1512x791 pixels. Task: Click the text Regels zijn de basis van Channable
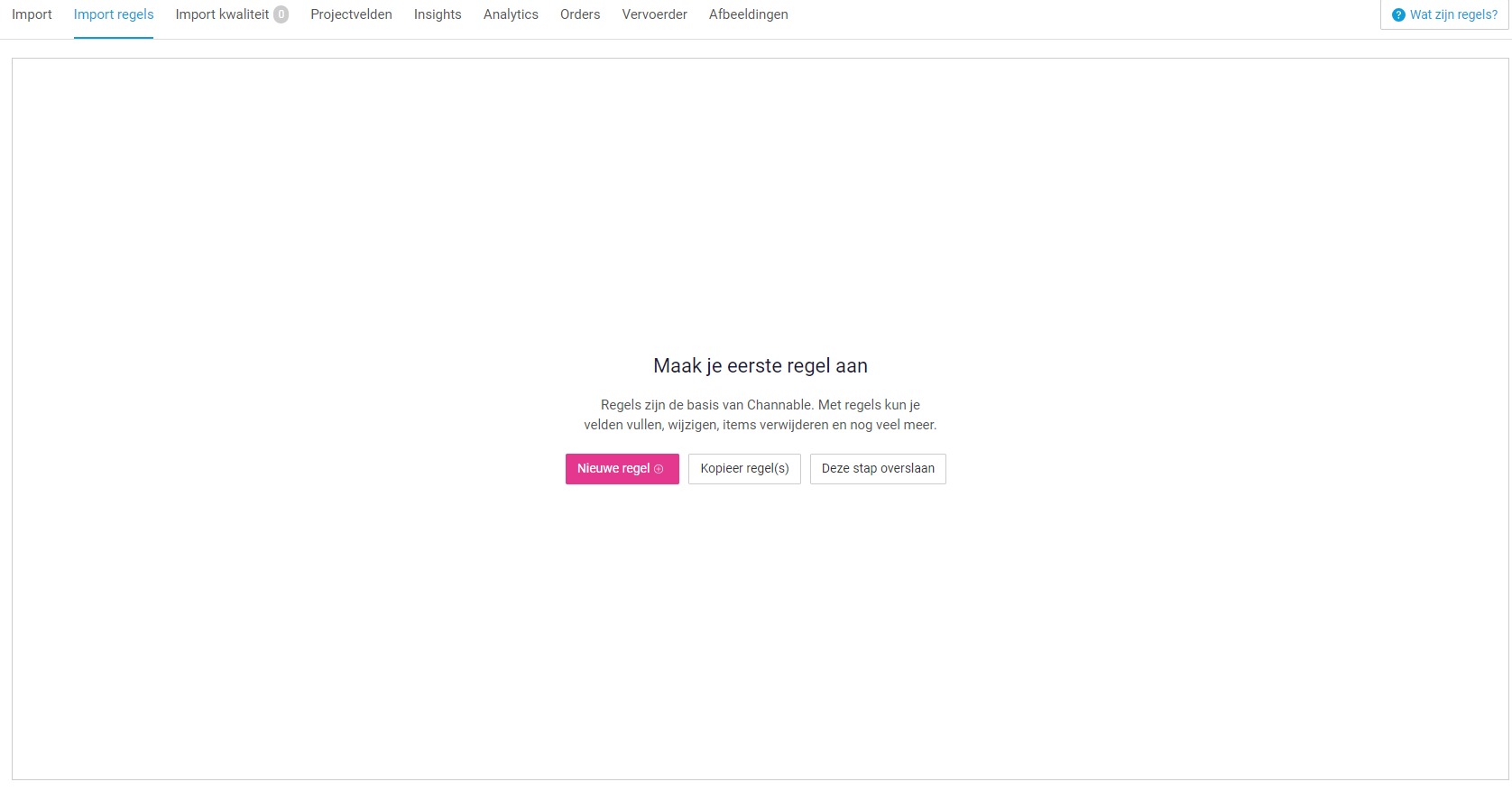coord(707,405)
